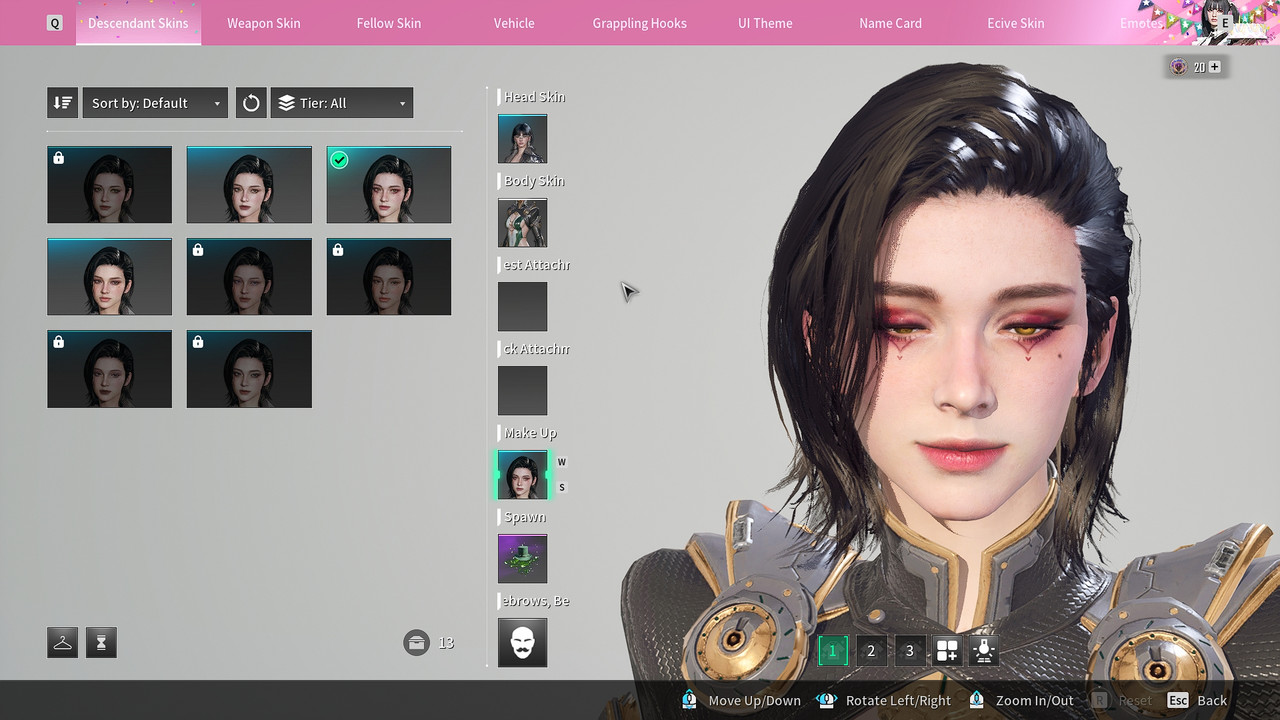Select the locked makeup in second row middle
Screen dimensions: 1280x720
point(249,277)
